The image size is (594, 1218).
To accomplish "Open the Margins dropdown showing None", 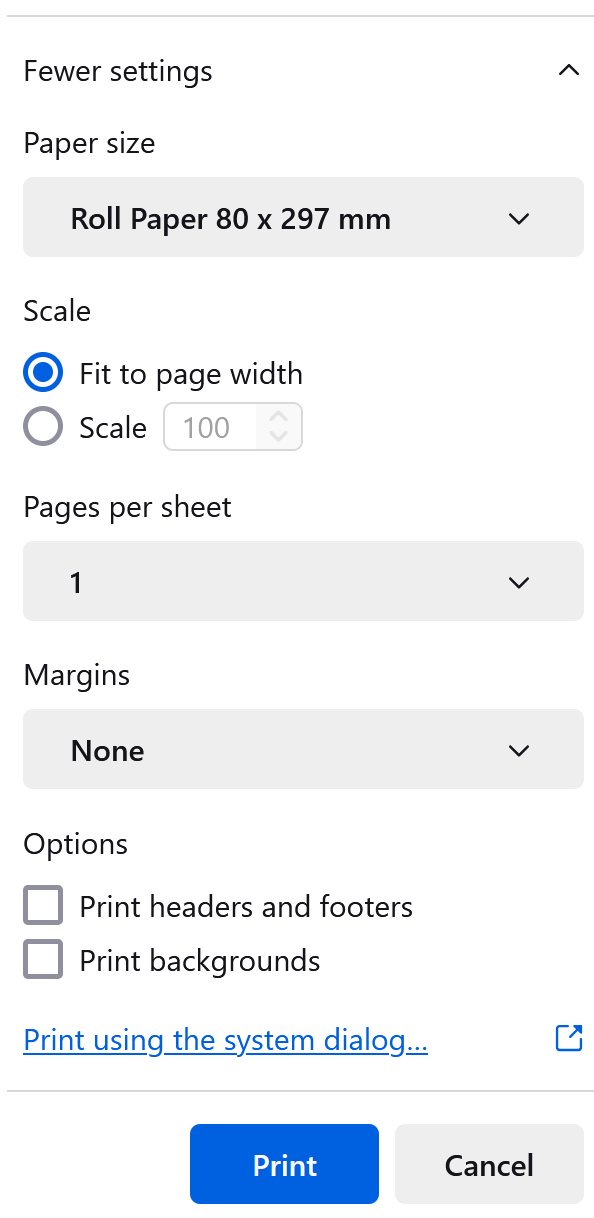I will point(303,749).
